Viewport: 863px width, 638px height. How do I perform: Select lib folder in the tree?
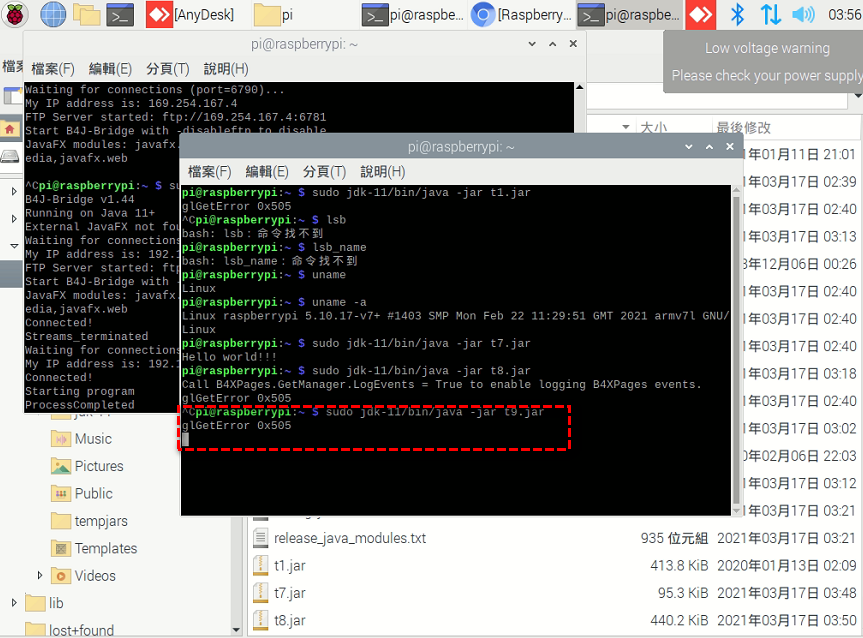click(56, 603)
